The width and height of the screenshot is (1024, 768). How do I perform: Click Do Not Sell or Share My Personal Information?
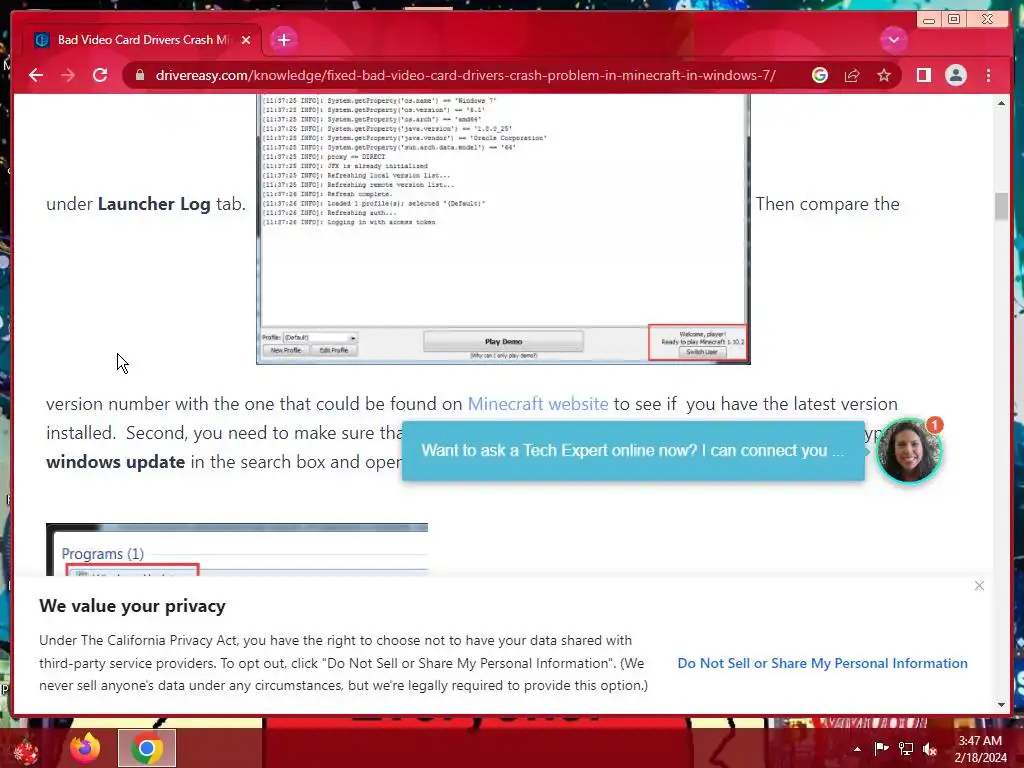click(x=822, y=663)
